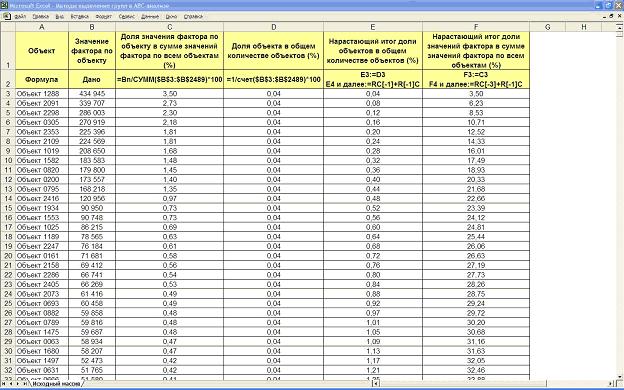Click the horizontal scrollbar left arrow
The height and width of the screenshot is (390, 624).
(x=376, y=384)
